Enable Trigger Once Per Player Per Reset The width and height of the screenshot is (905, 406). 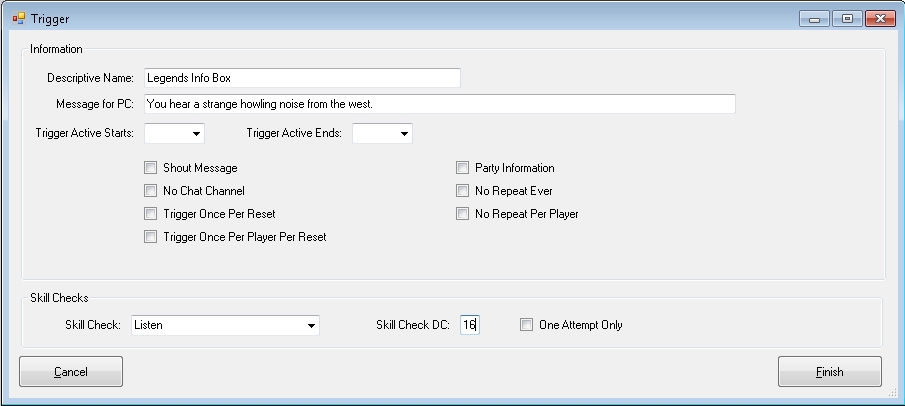[151, 237]
